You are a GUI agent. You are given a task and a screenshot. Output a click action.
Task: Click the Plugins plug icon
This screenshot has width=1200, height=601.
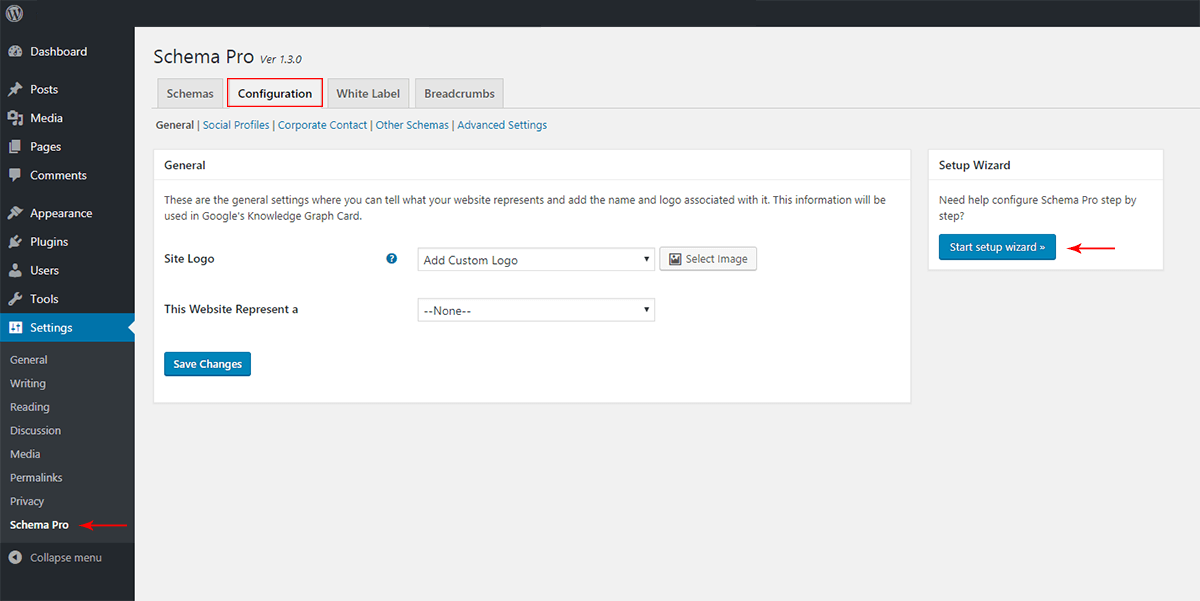point(15,242)
